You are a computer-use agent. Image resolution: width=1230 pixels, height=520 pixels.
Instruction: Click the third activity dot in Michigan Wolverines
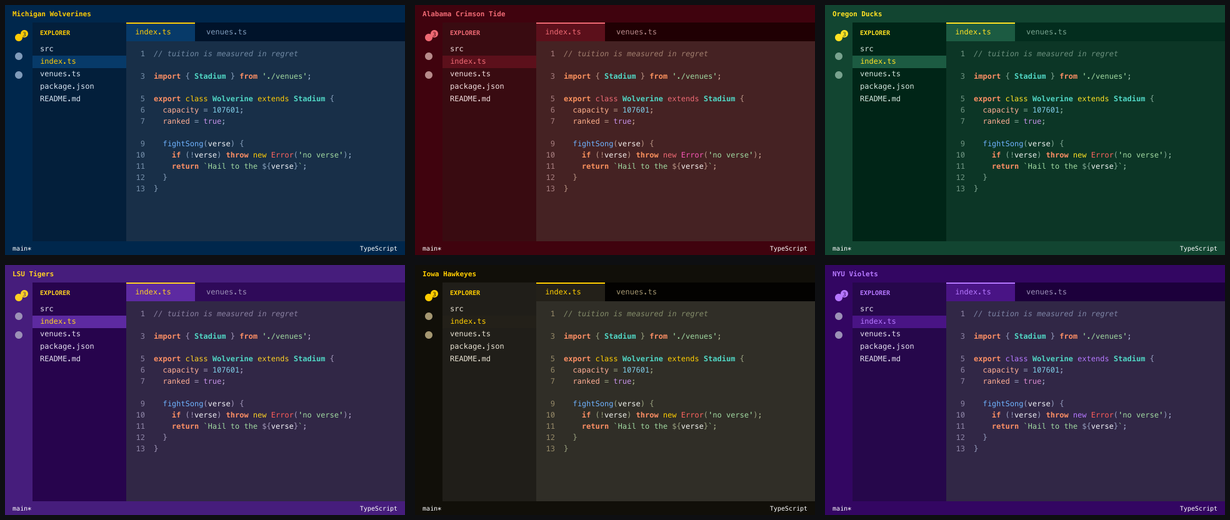coord(19,74)
